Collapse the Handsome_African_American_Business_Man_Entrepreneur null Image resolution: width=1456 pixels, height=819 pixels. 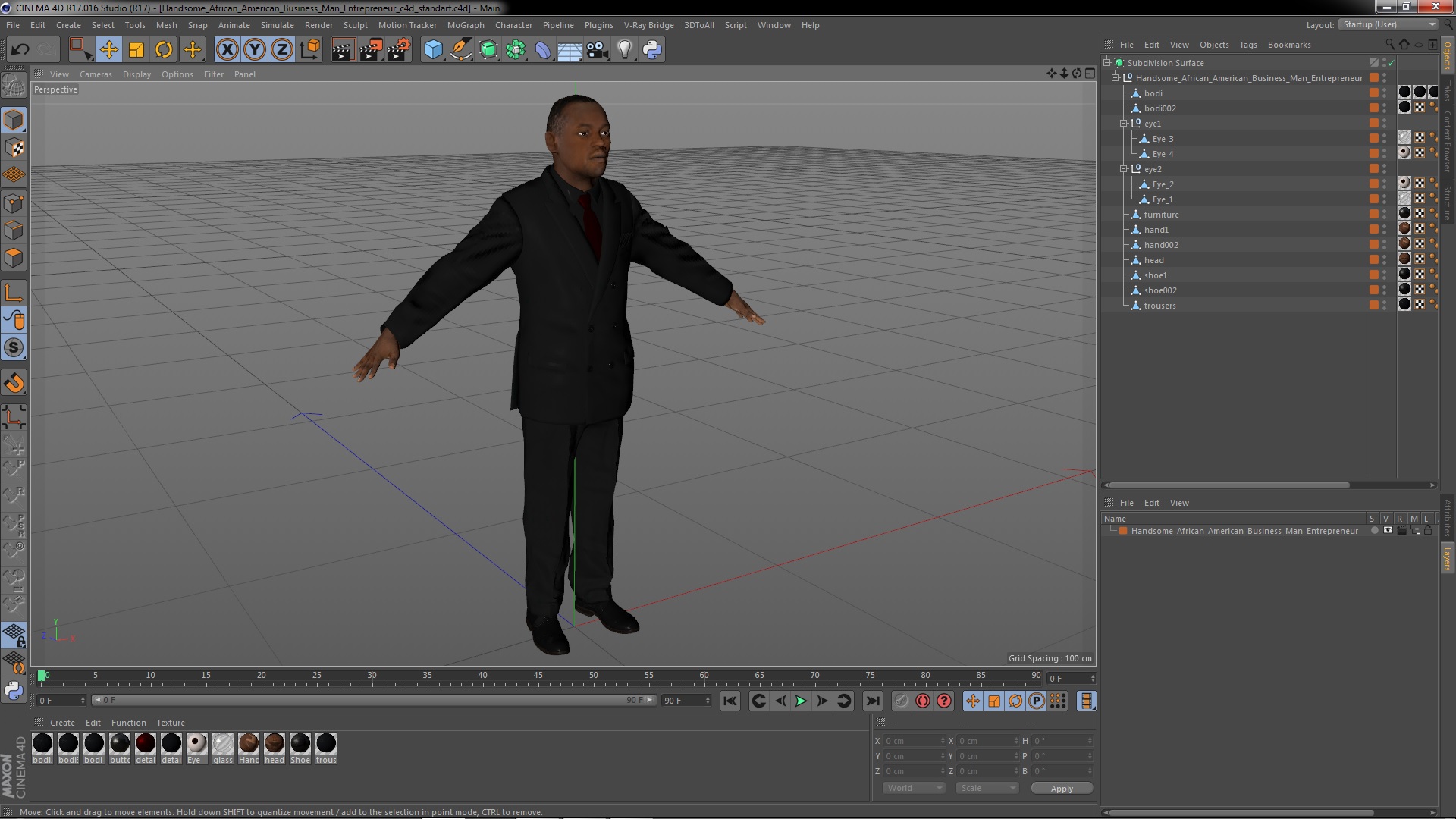tap(1116, 78)
